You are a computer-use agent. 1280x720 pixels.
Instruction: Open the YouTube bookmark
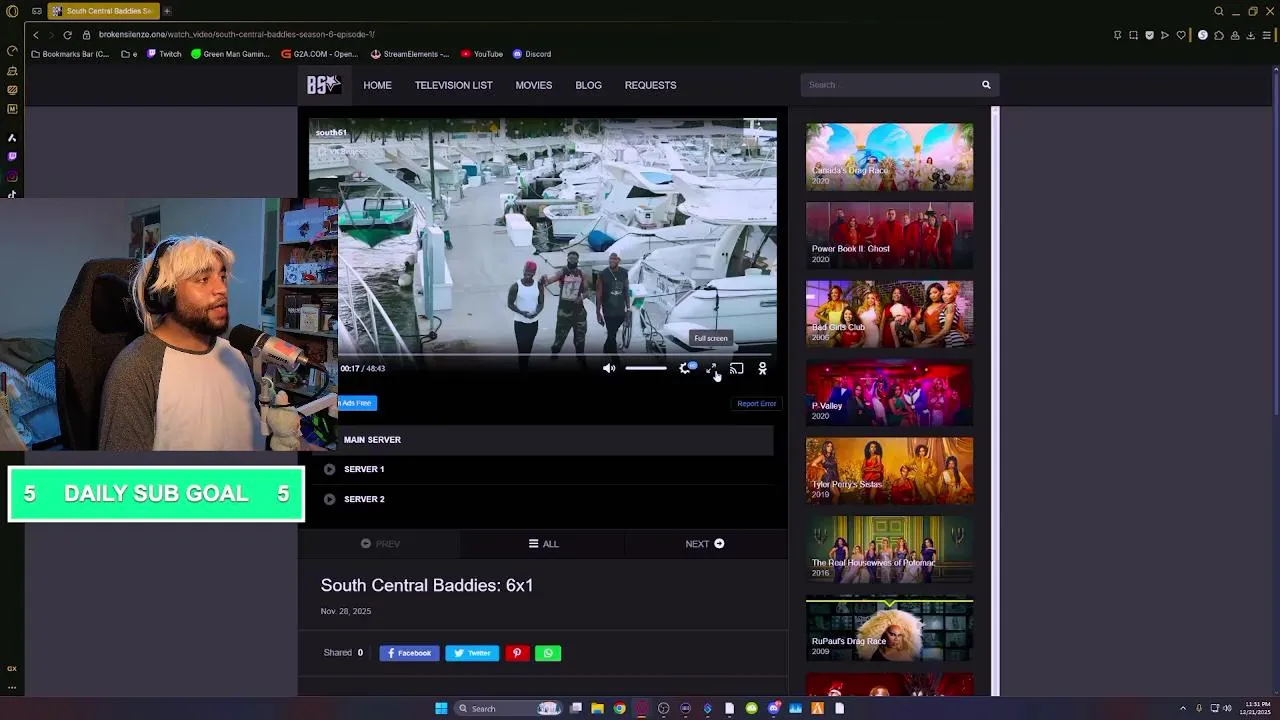coord(482,54)
